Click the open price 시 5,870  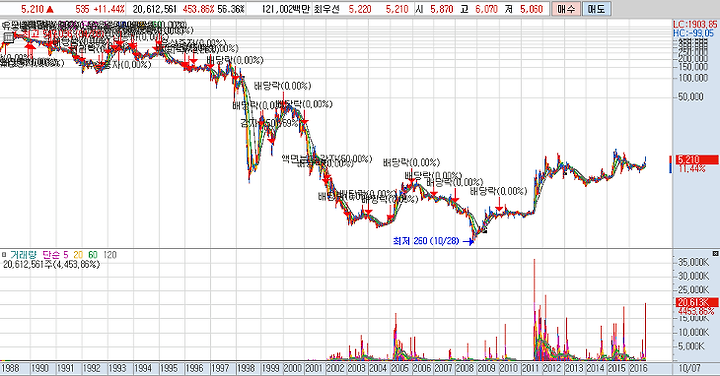click(434, 9)
